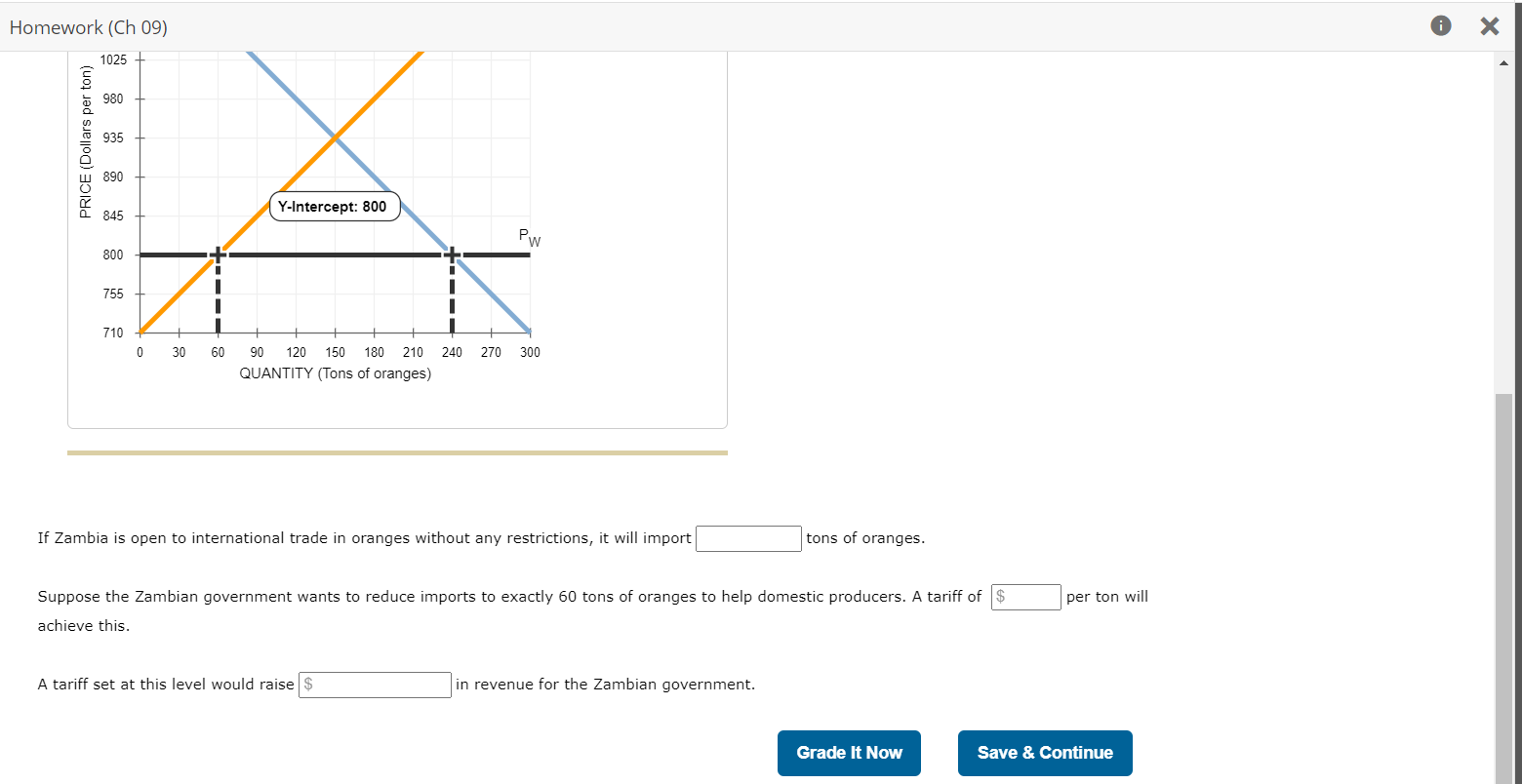Click the Save & Continue button
The width and height of the screenshot is (1522, 784).
click(1044, 753)
